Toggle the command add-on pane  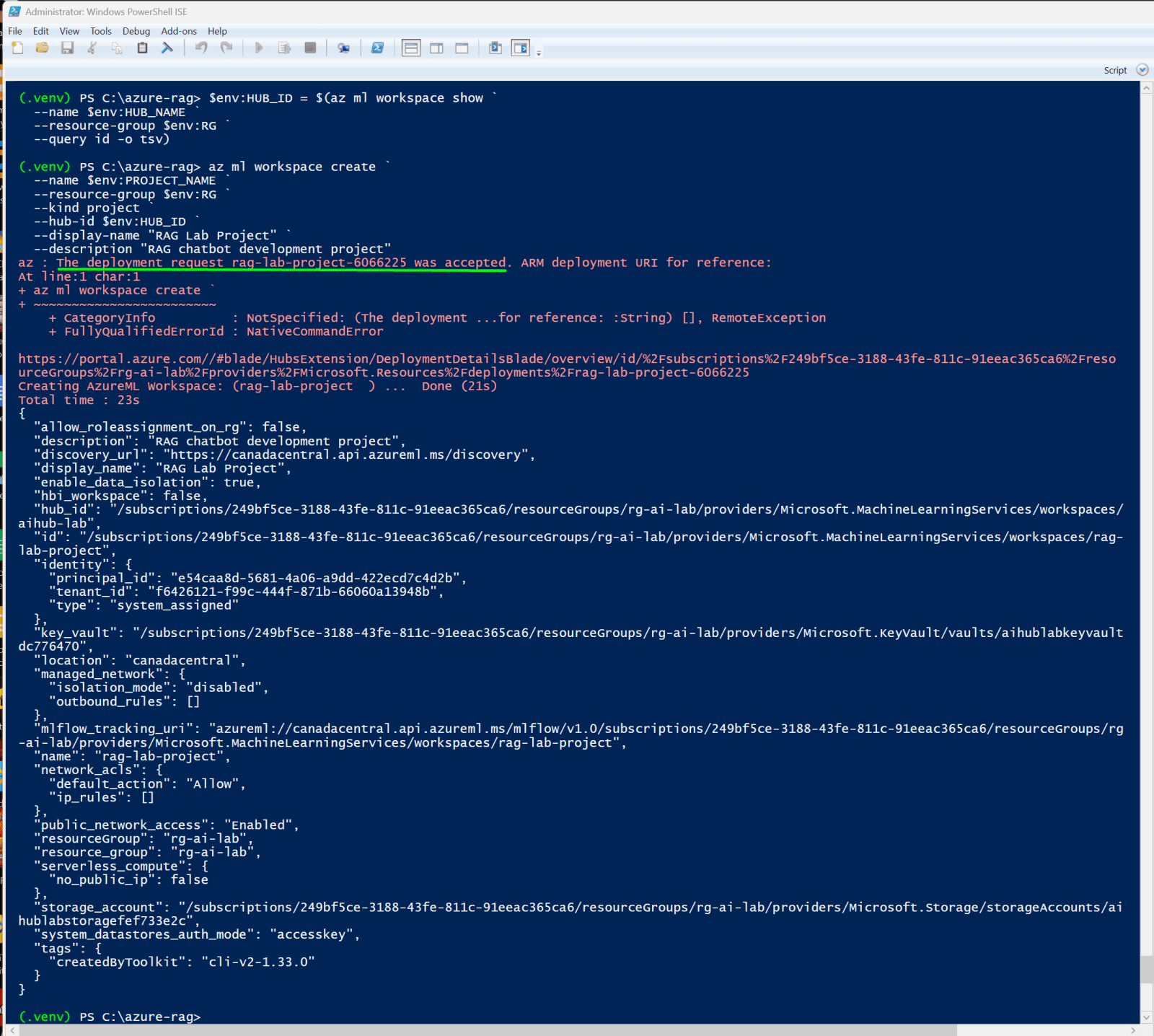pyautogui.click(x=520, y=48)
